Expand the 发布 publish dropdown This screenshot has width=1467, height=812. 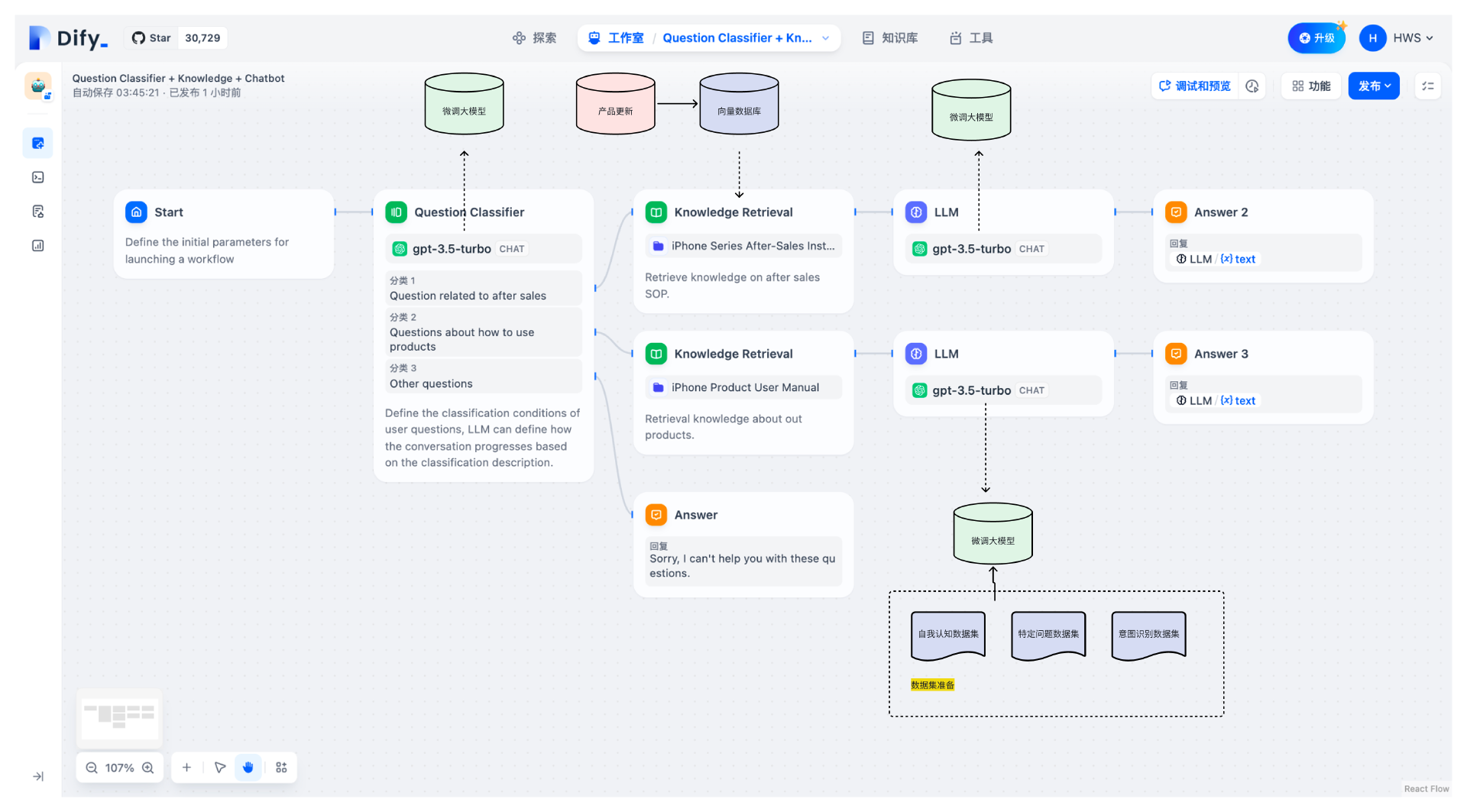pos(1373,86)
